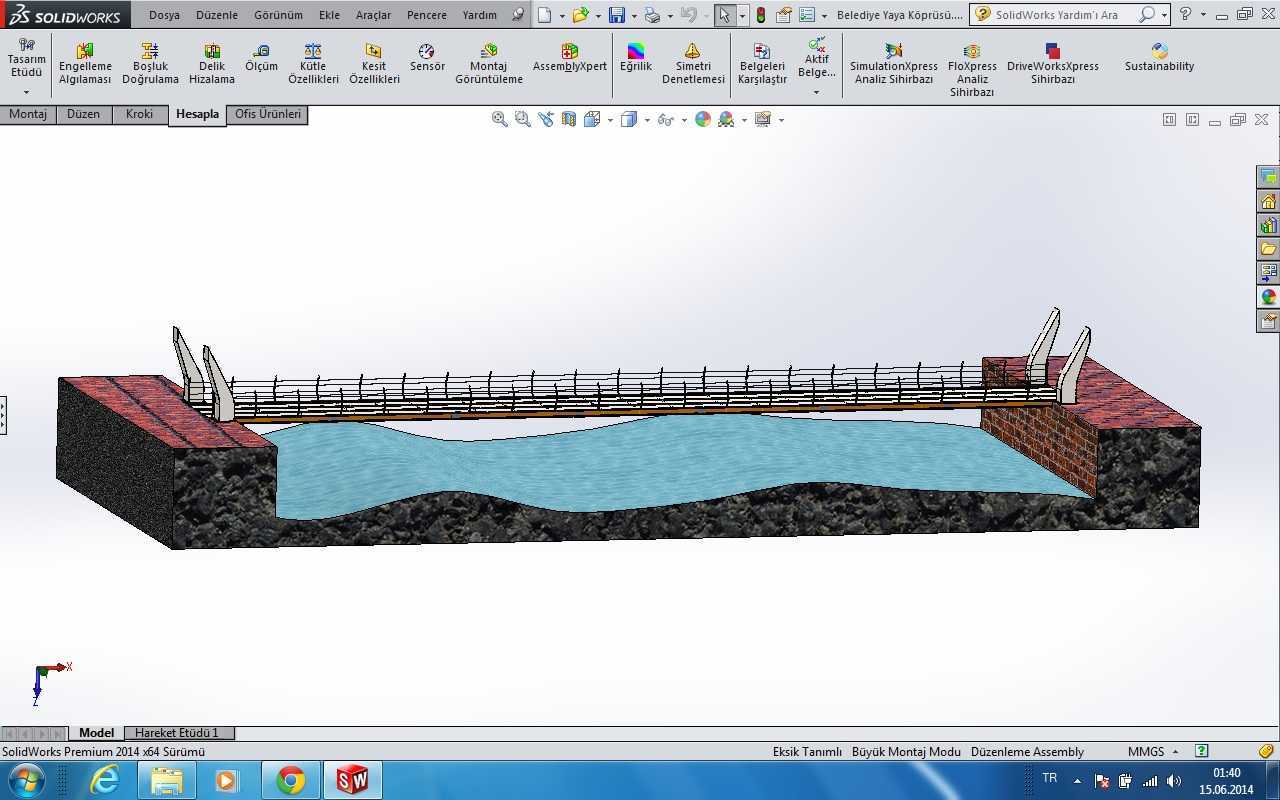This screenshot has height=800, width=1280.
Task: Open Appearances task pane color ball tab
Action: [1268, 297]
